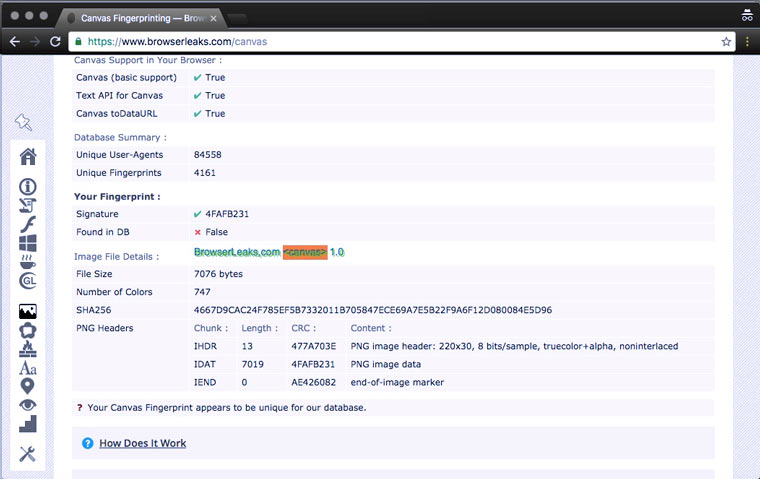Close the Canvas Fingerprinting tab

tap(214, 18)
